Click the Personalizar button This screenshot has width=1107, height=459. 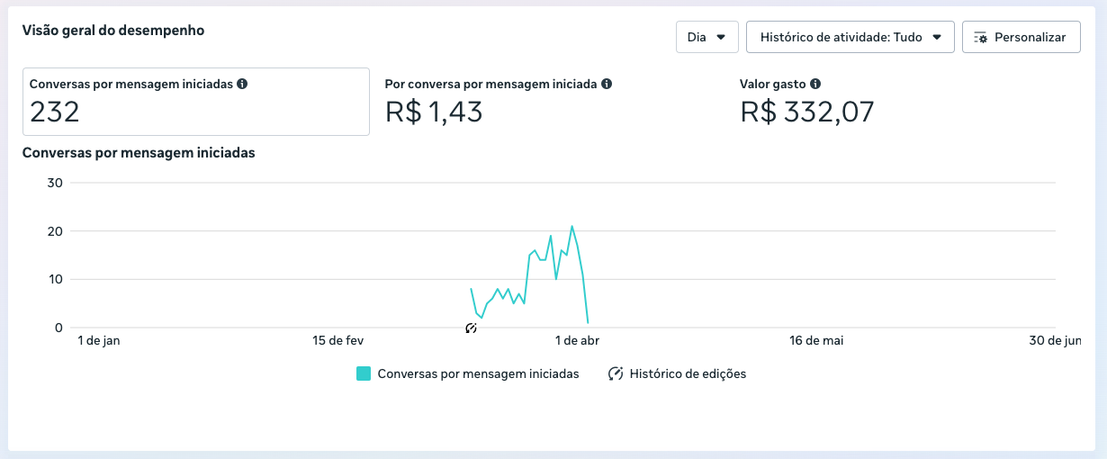1021,37
